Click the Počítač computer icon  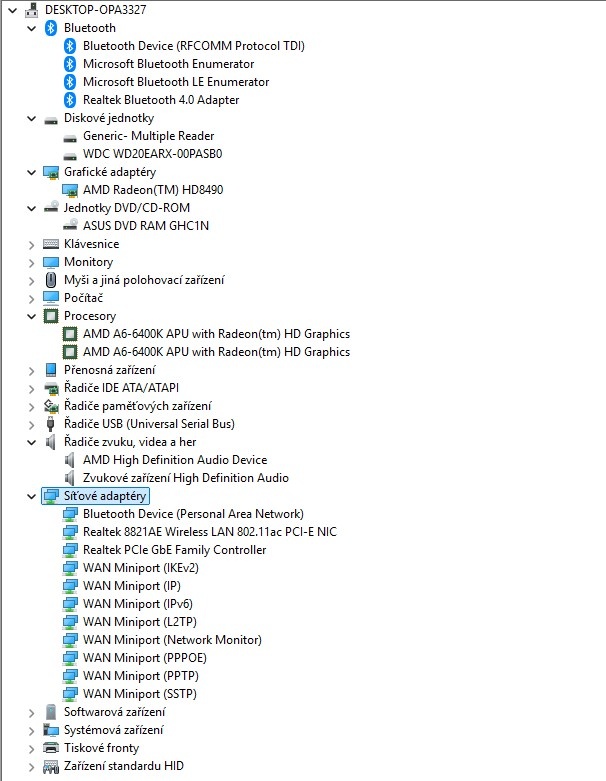tap(51, 298)
